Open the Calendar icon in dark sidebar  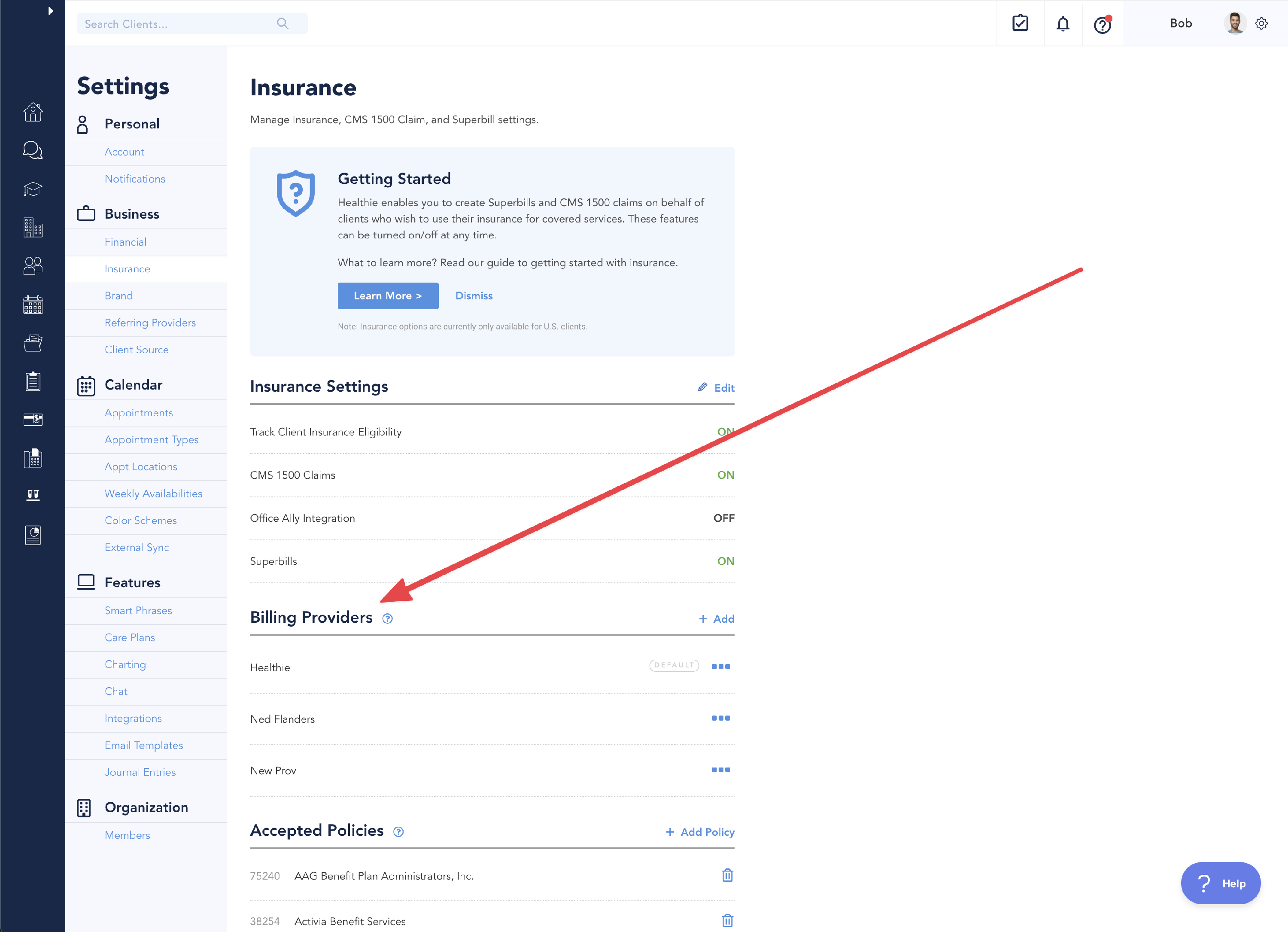33,305
